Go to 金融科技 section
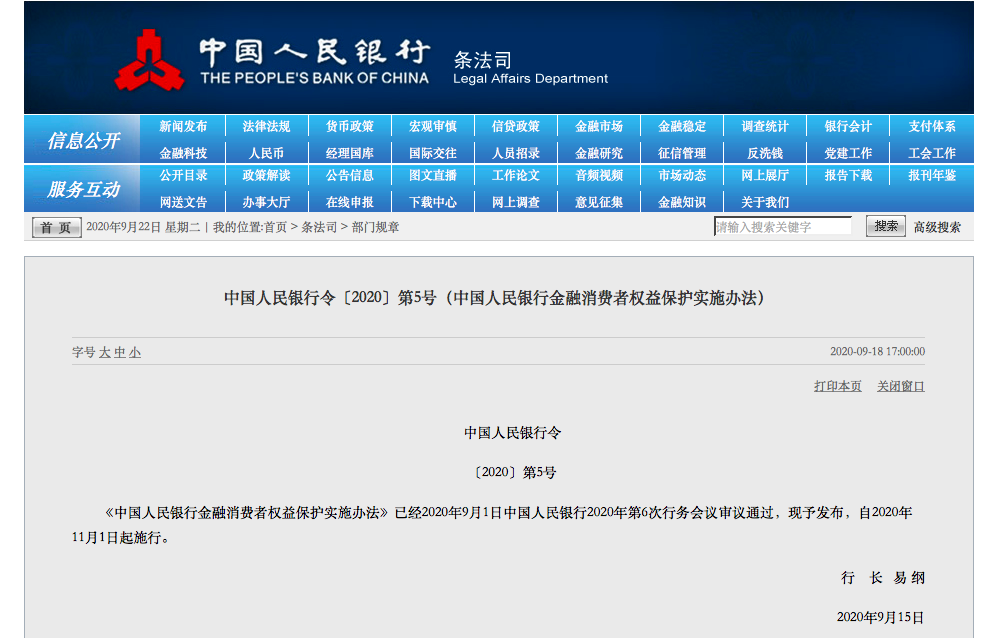 pos(183,153)
